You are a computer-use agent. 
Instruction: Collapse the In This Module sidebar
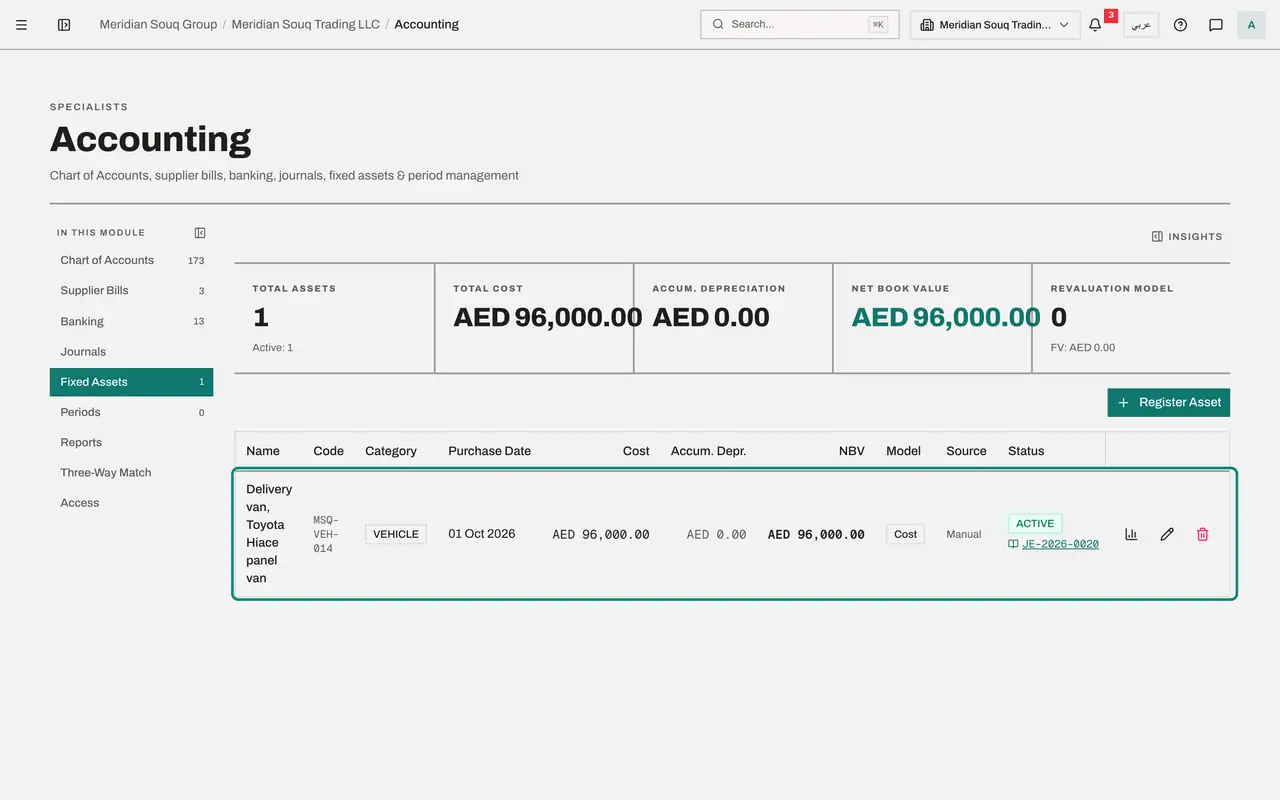(x=200, y=233)
